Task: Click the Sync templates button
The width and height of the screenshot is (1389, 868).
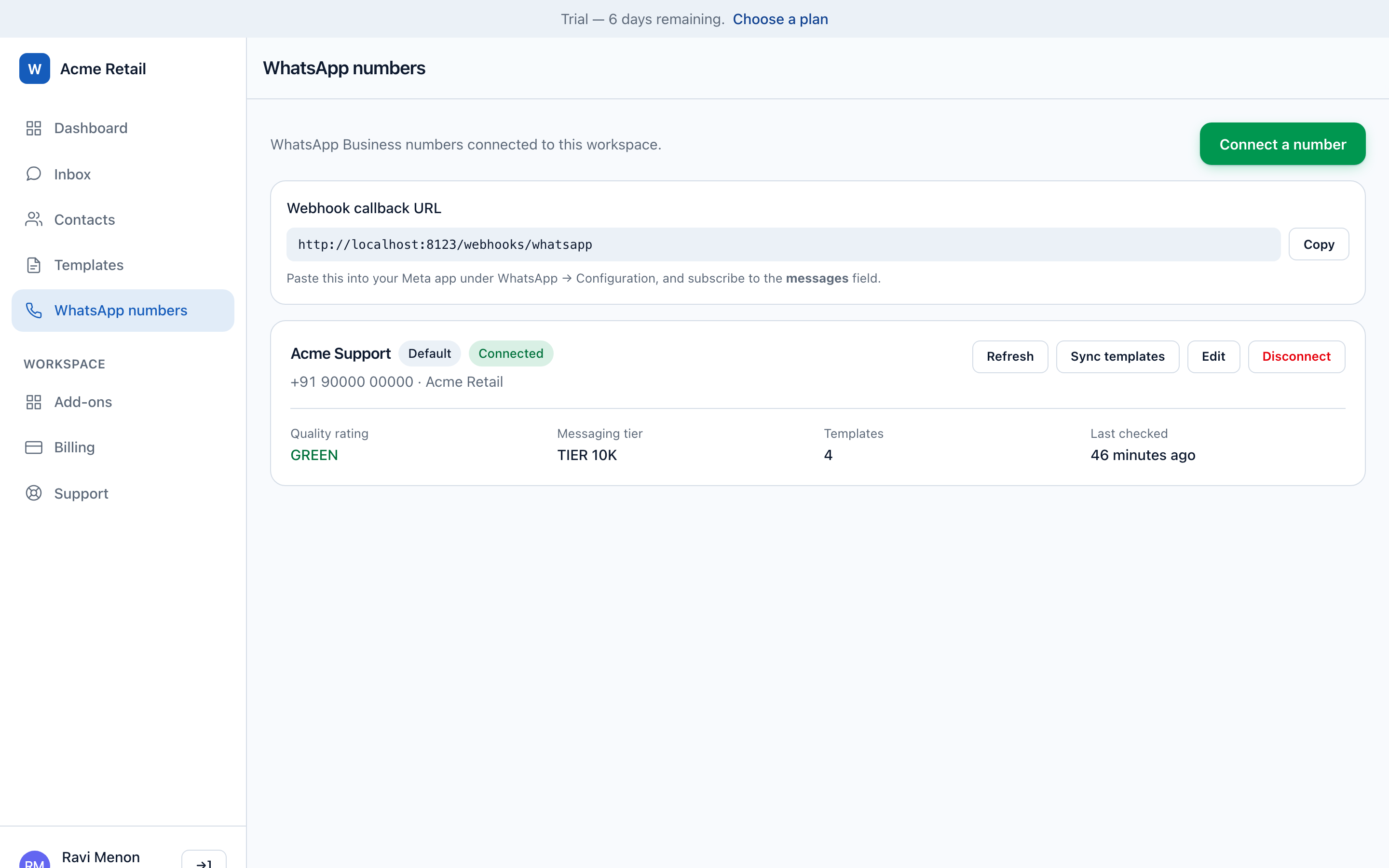Action: coord(1117,356)
